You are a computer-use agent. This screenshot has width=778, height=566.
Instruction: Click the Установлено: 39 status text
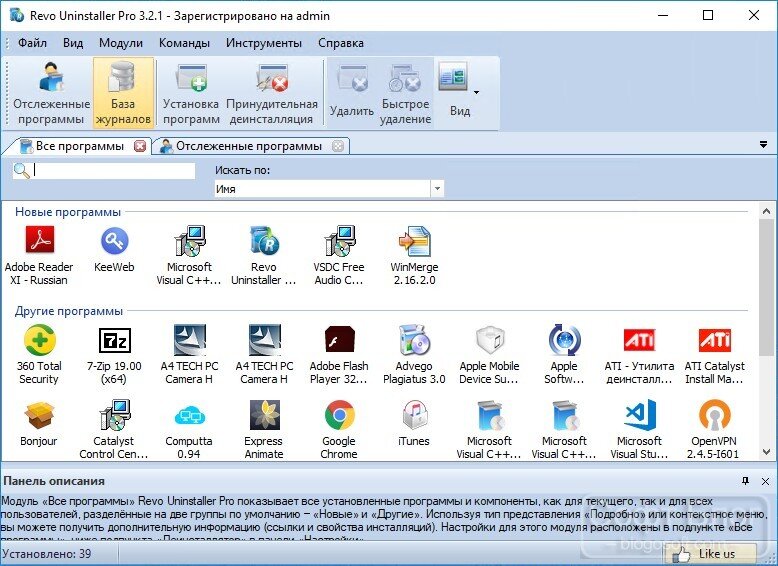click(x=47, y=554)
